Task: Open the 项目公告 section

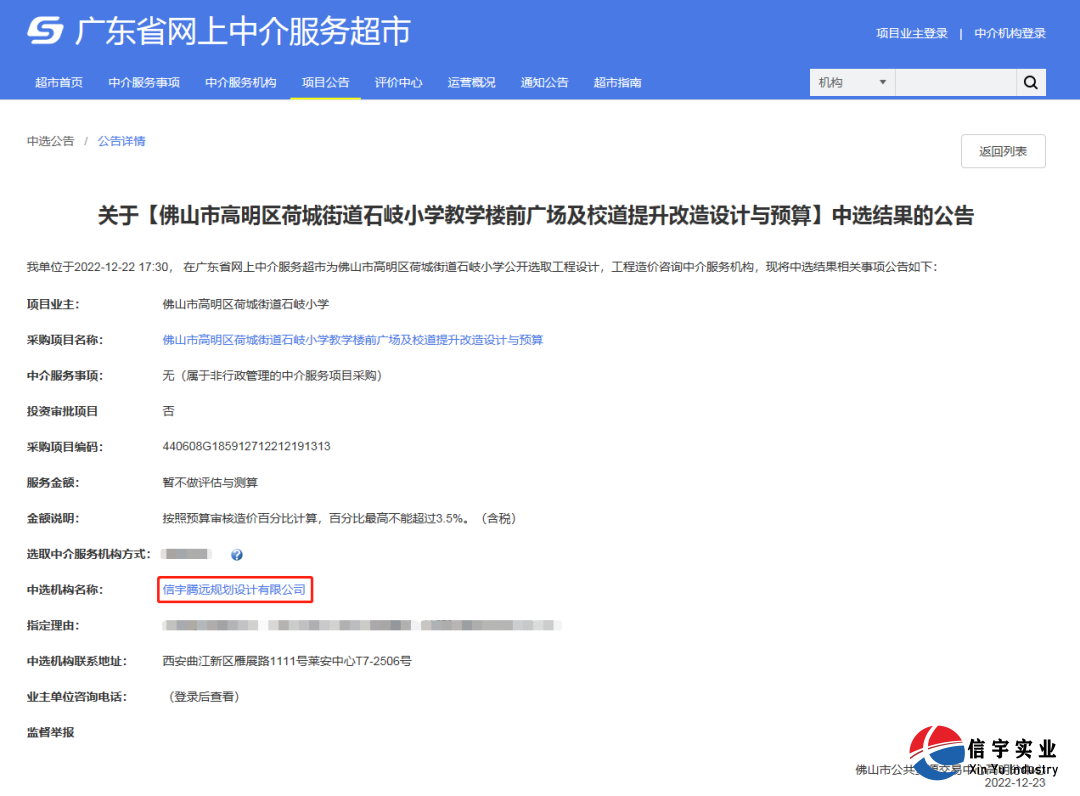Action: pos(324,82)
